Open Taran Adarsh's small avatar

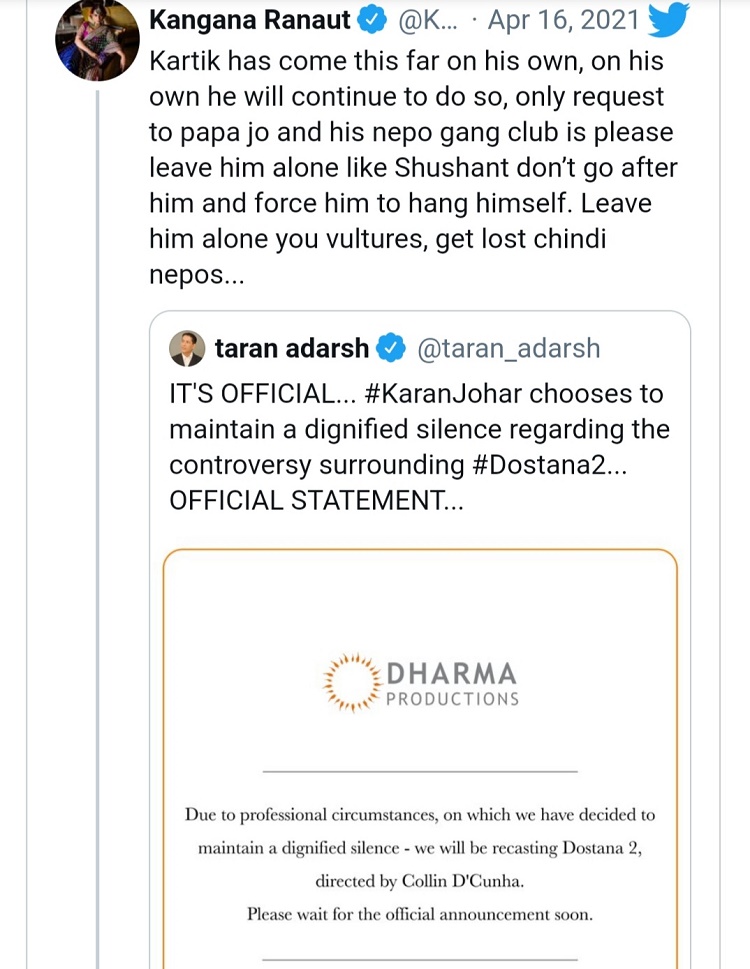187,349
